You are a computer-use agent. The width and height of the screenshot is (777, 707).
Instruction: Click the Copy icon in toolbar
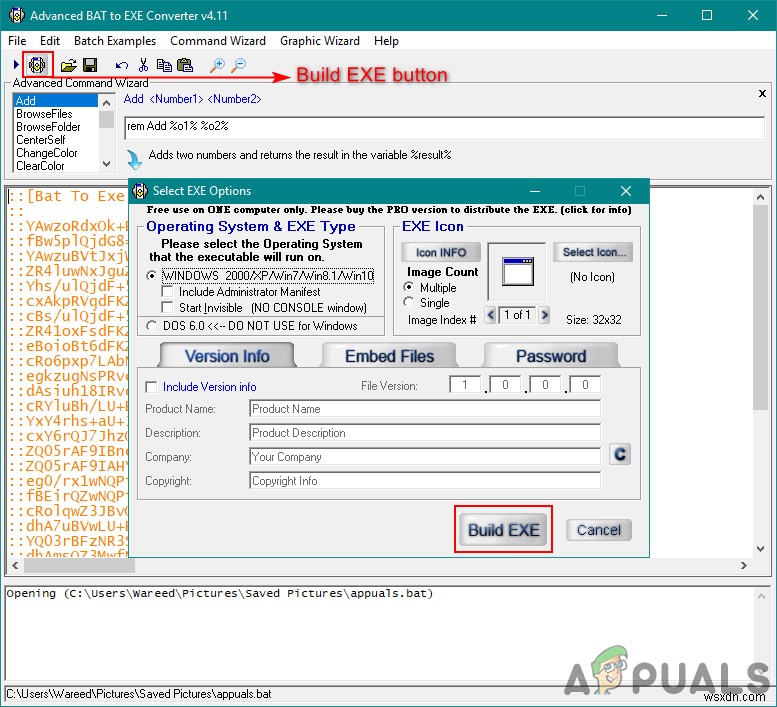click(164, 65)
